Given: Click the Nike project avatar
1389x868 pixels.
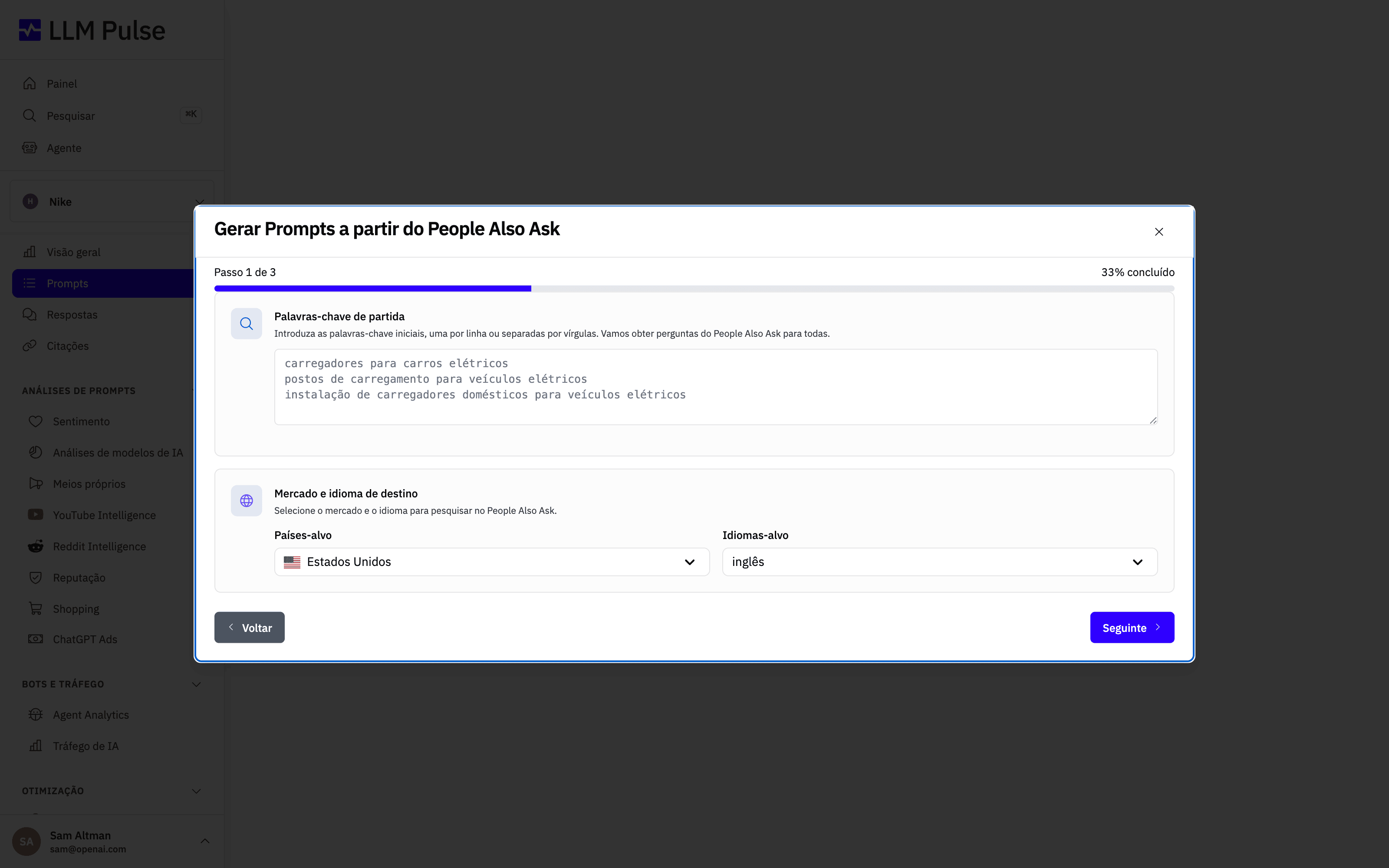Looking at the screenshot, I should tap(30, 201).
